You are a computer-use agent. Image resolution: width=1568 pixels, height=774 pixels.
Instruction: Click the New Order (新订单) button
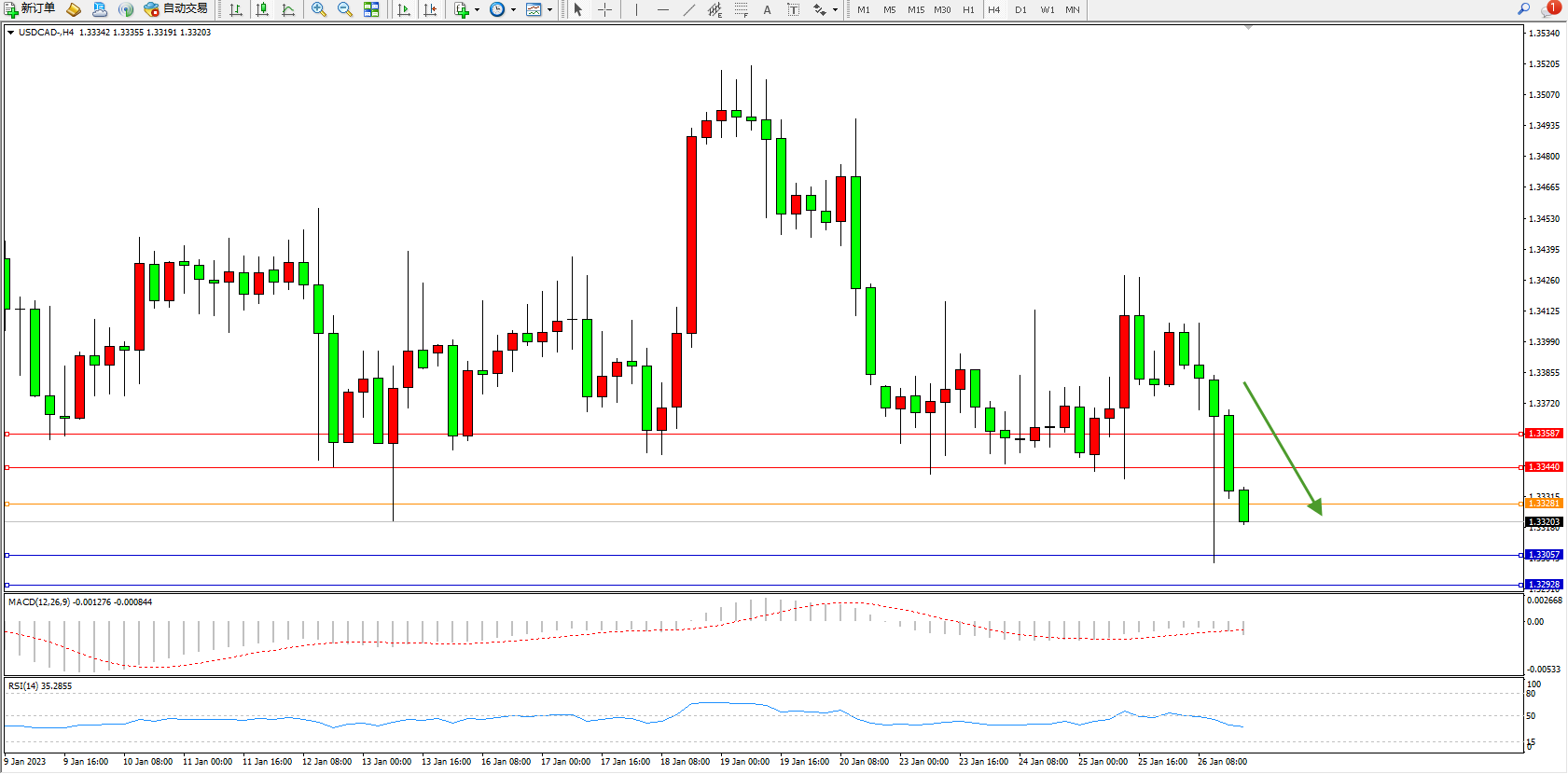(x=30, y=9)
